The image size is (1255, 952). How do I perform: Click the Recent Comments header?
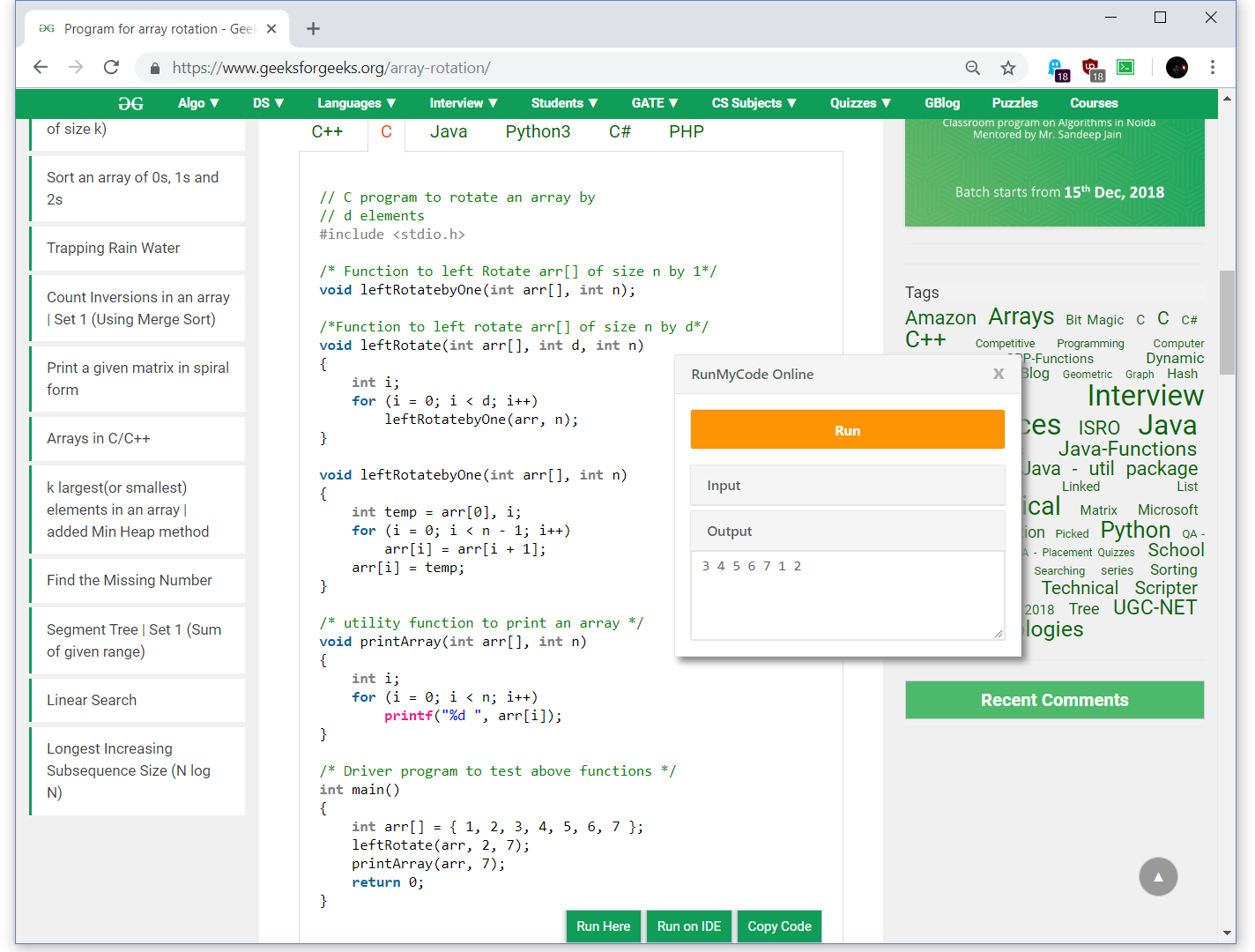(1054, 700)
